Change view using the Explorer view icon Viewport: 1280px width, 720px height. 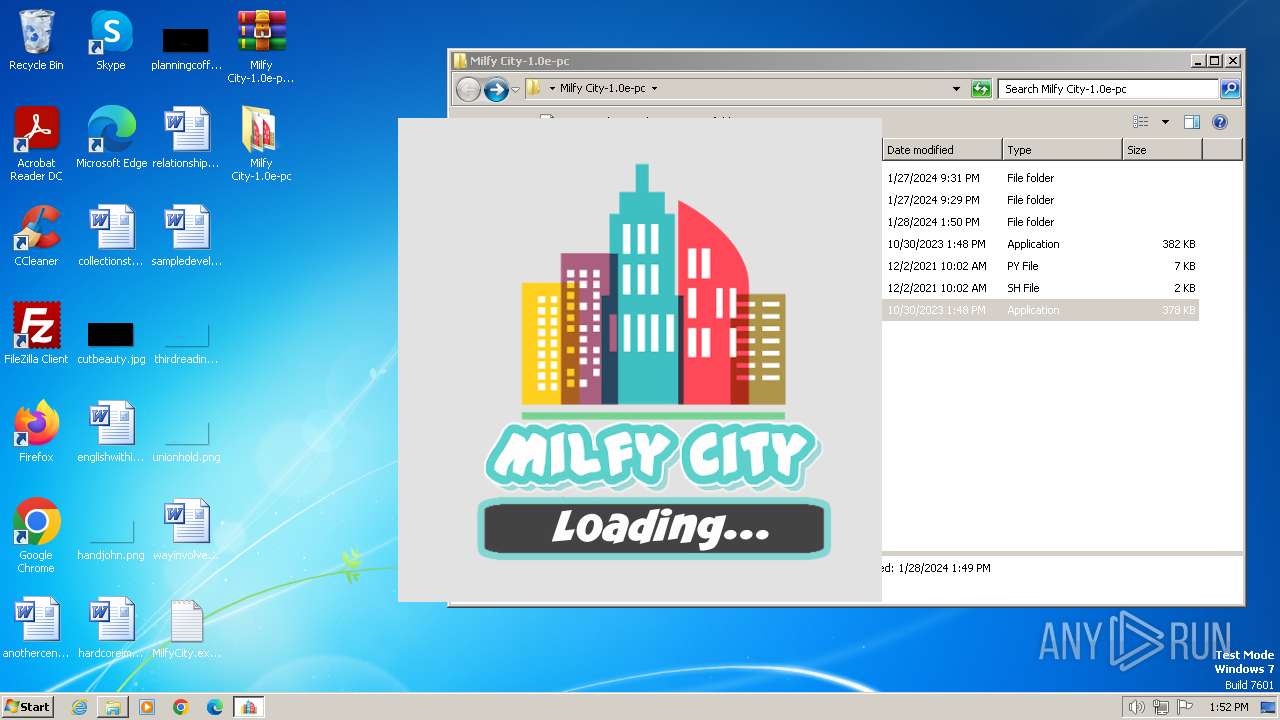point(1141,122)
